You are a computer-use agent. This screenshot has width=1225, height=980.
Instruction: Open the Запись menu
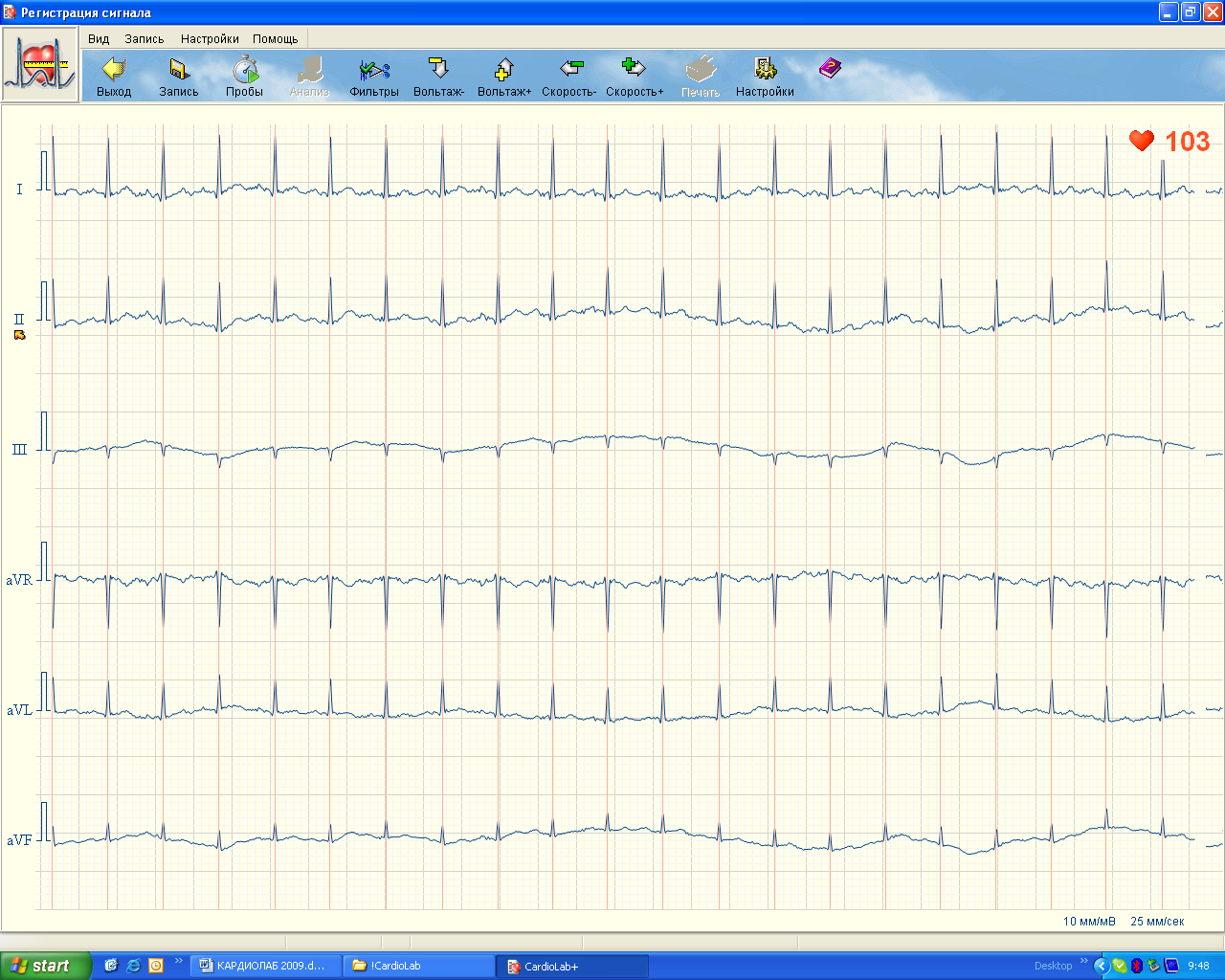tap(145, 39)
